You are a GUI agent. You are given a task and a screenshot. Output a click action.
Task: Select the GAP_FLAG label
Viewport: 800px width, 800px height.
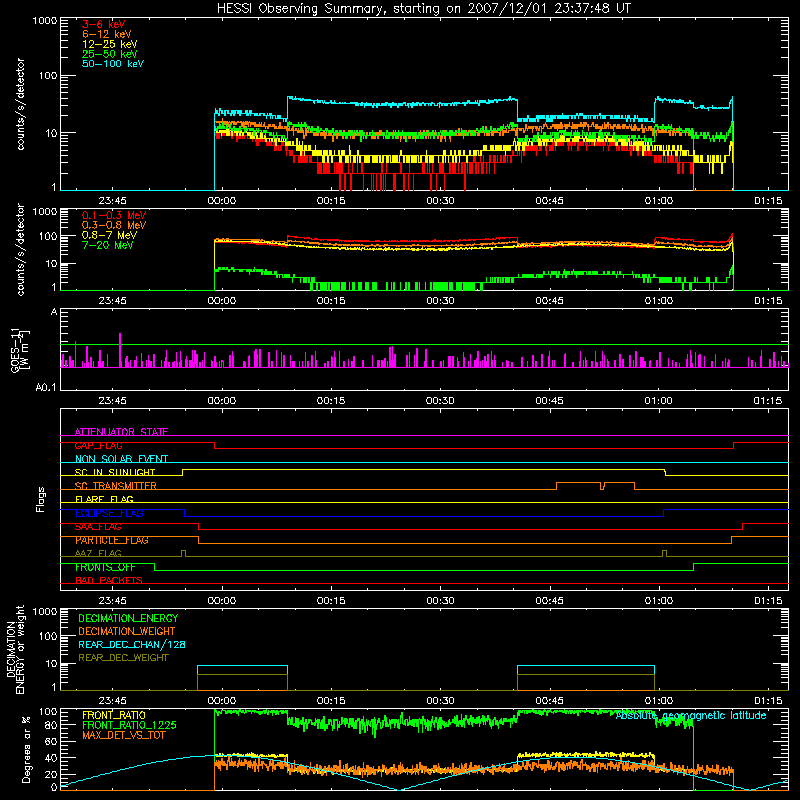pos(98,445)
